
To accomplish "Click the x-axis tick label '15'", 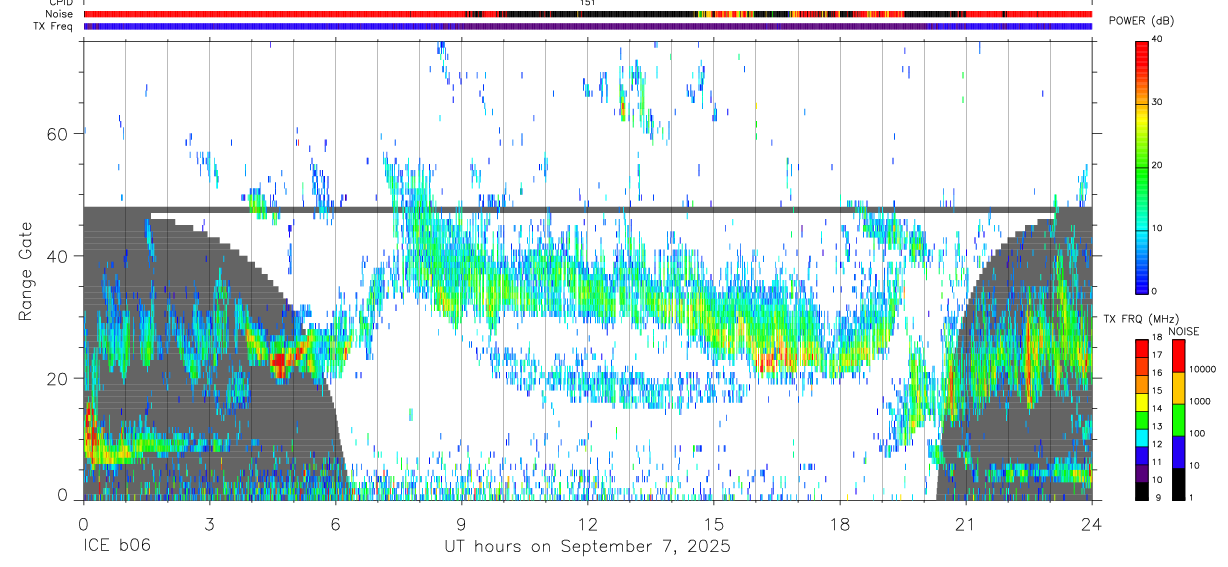I will coord(713,523).
